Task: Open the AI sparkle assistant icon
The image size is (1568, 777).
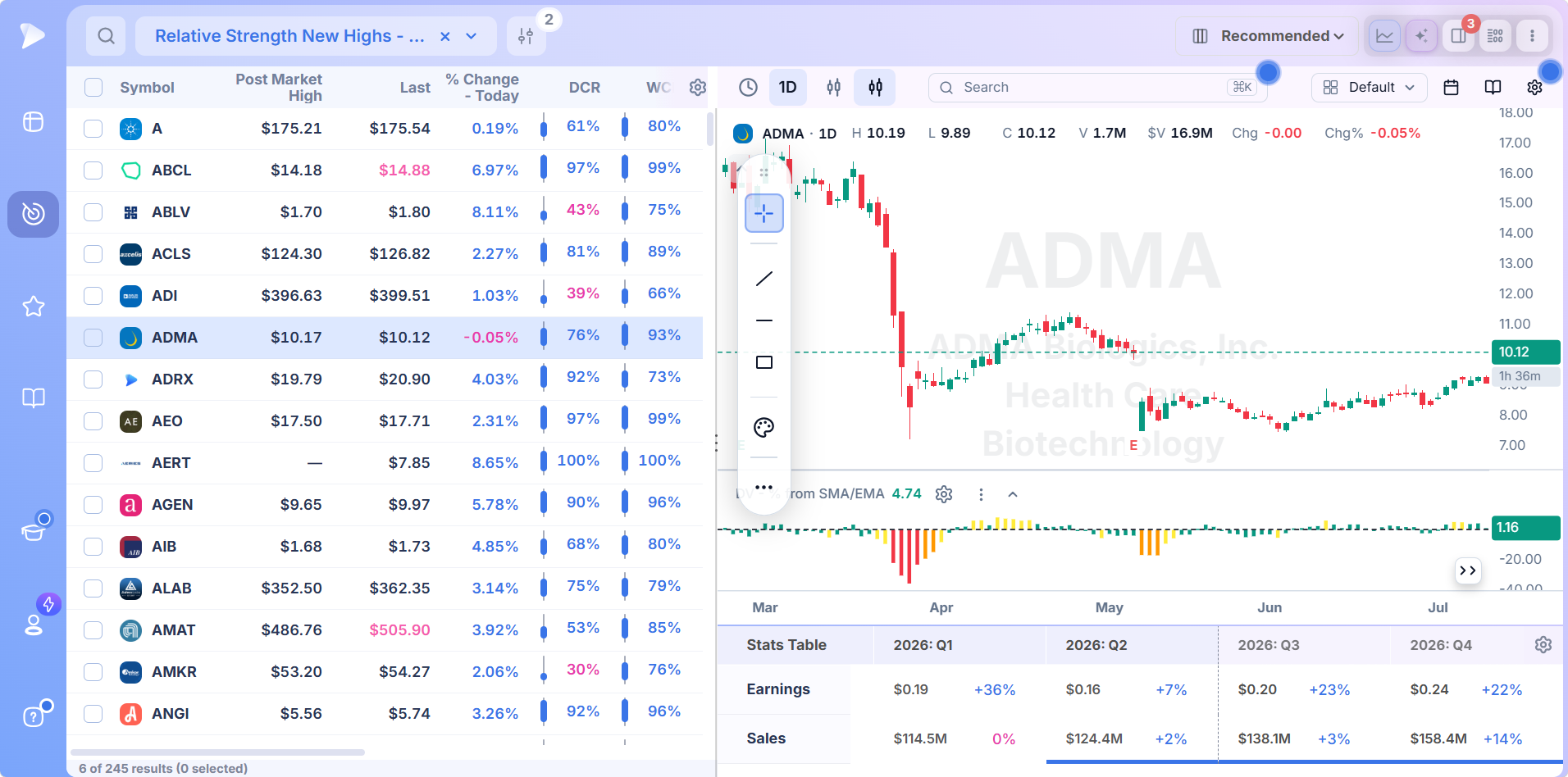Action: coord(1421,36)
